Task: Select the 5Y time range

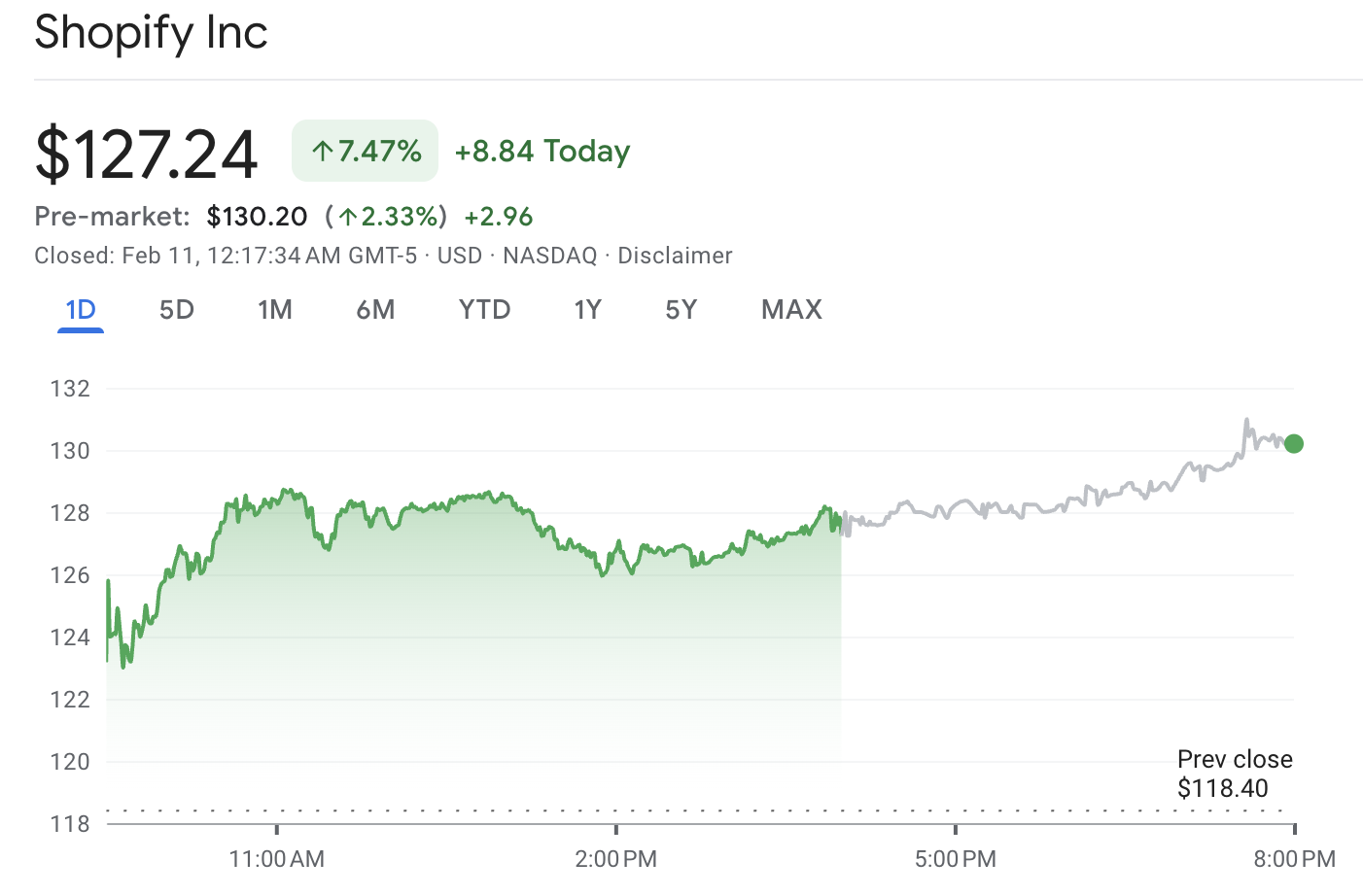Action: [681, 309]
